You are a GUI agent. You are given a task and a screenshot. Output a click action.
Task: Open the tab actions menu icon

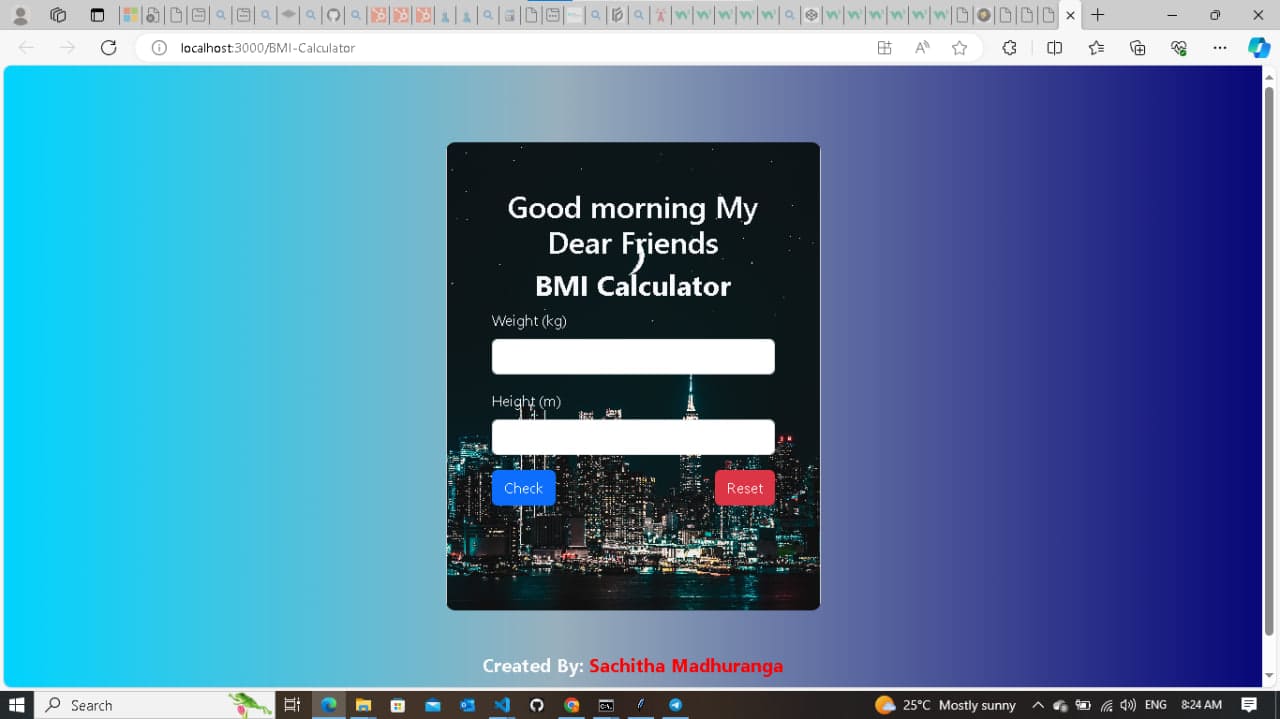(x=97, y=15)
